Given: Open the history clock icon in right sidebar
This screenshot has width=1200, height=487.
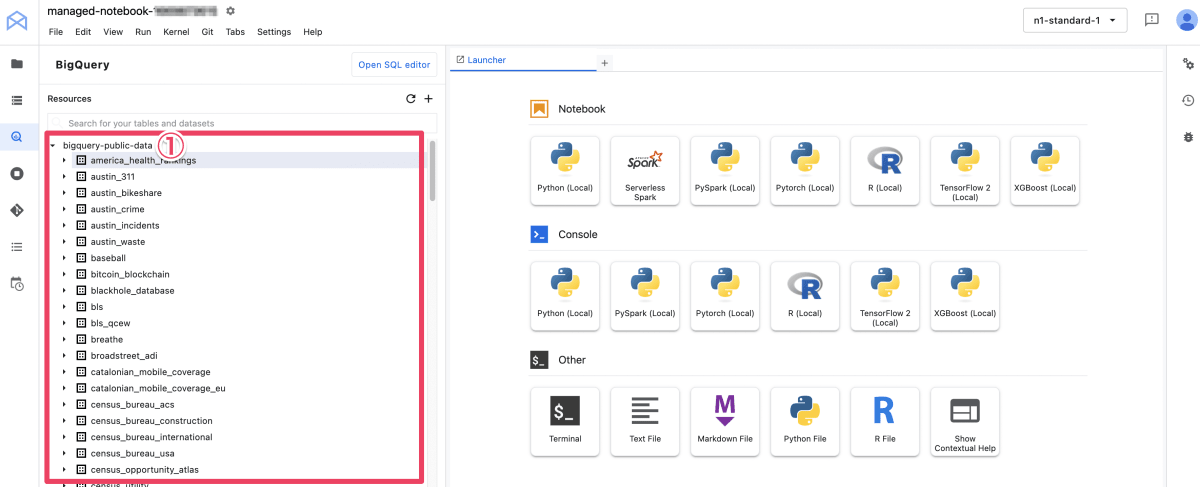Looking at the screenshot, I should [1188, 100].
